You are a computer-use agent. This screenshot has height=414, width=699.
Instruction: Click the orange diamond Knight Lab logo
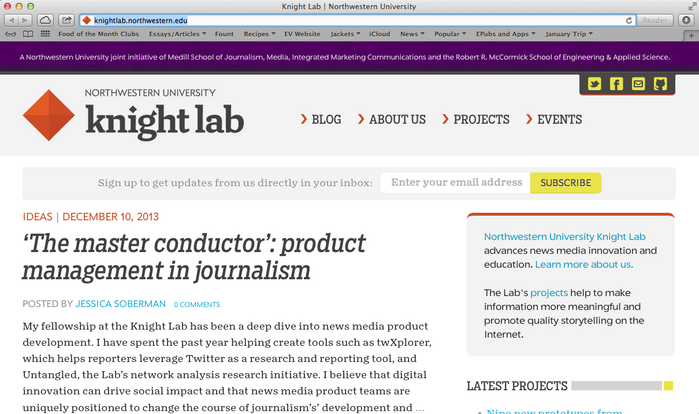click(x=49, y=115)
